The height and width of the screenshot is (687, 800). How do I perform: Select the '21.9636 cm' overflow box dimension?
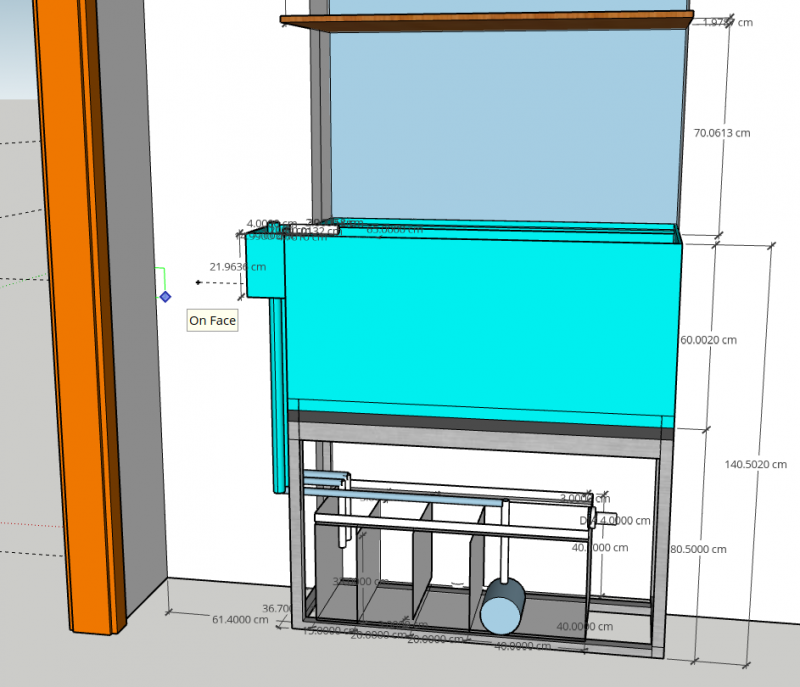point(238,267)
